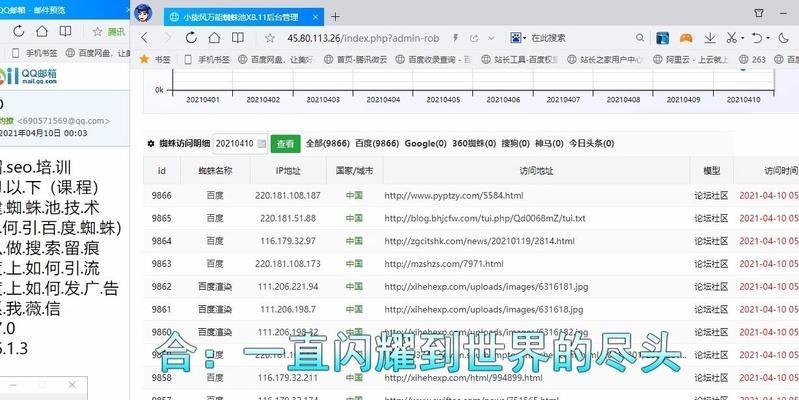Viewport: 799px width, 400px height.
Task: Open the user profile avatar in the browser
Action: tap(144, 13)
